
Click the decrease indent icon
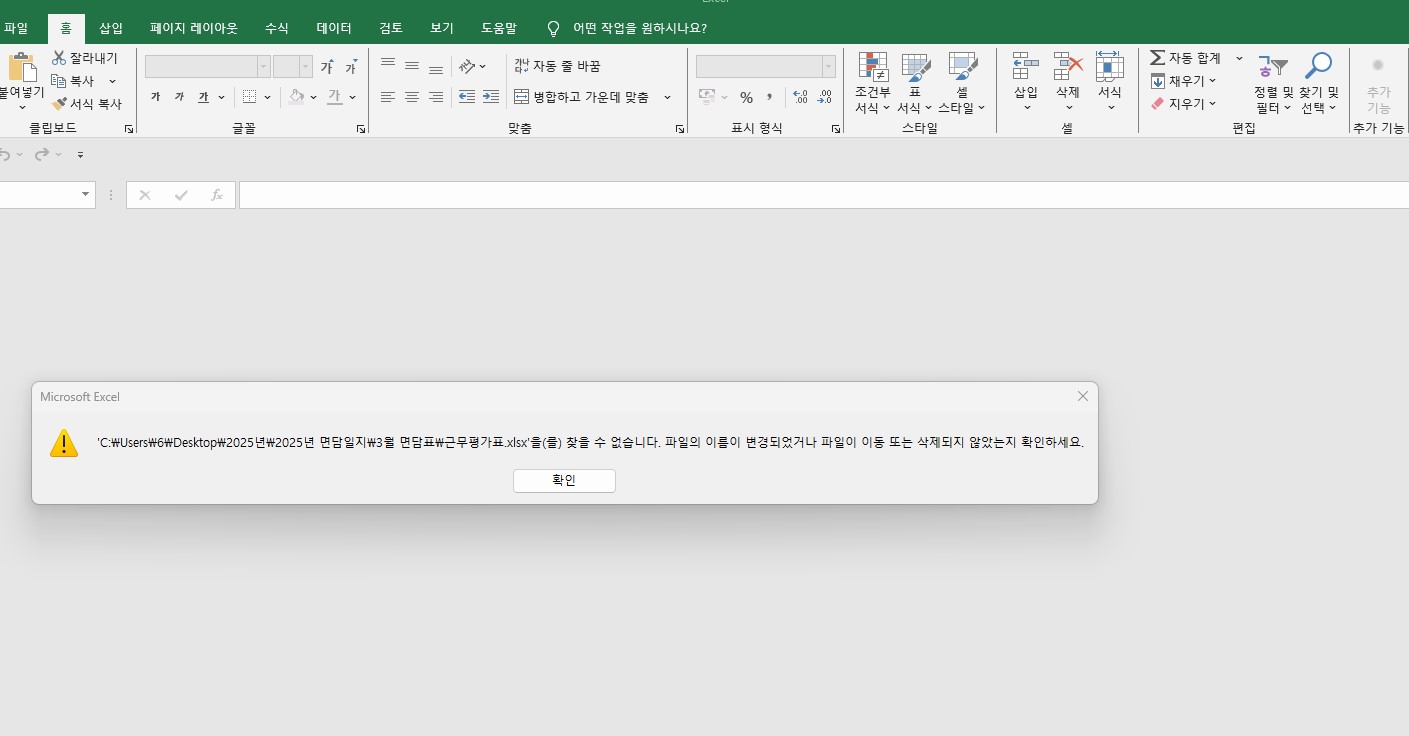[466, 97]
